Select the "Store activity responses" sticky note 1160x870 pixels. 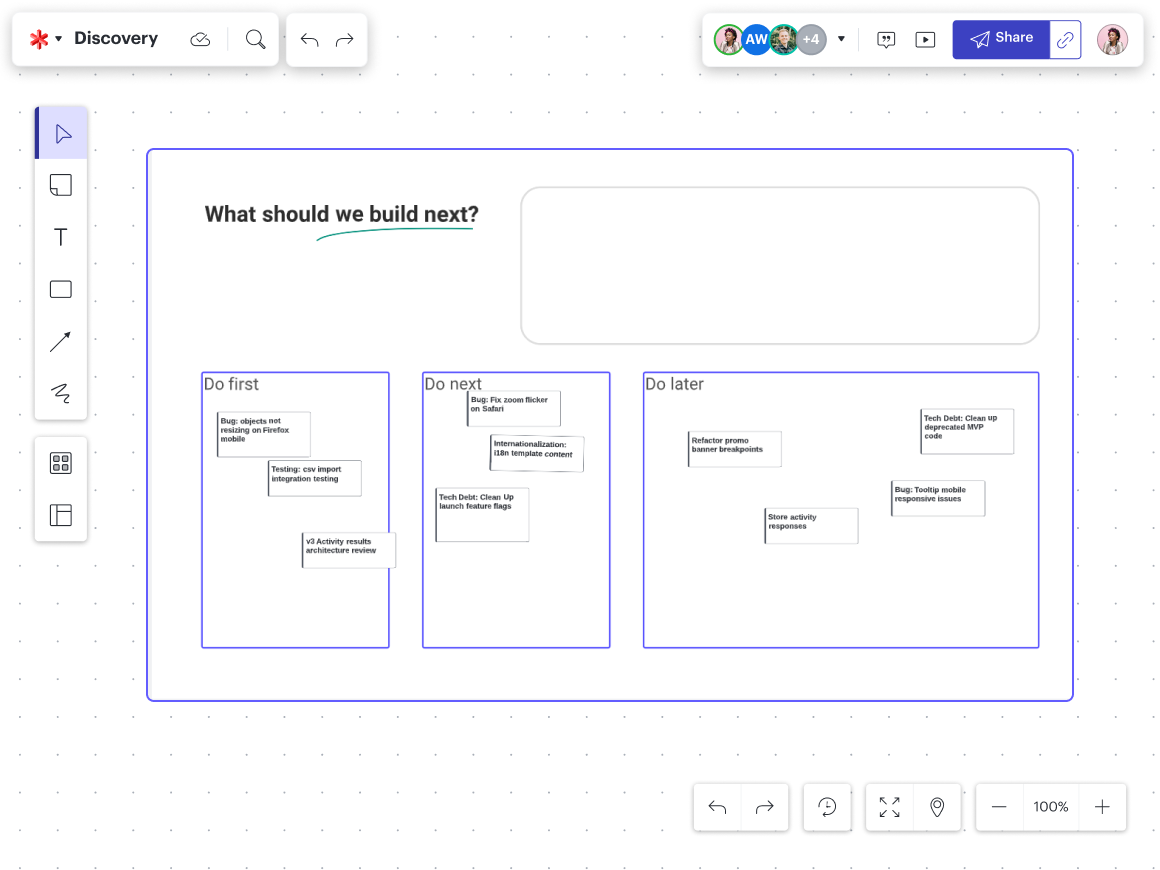click(811, 525)
